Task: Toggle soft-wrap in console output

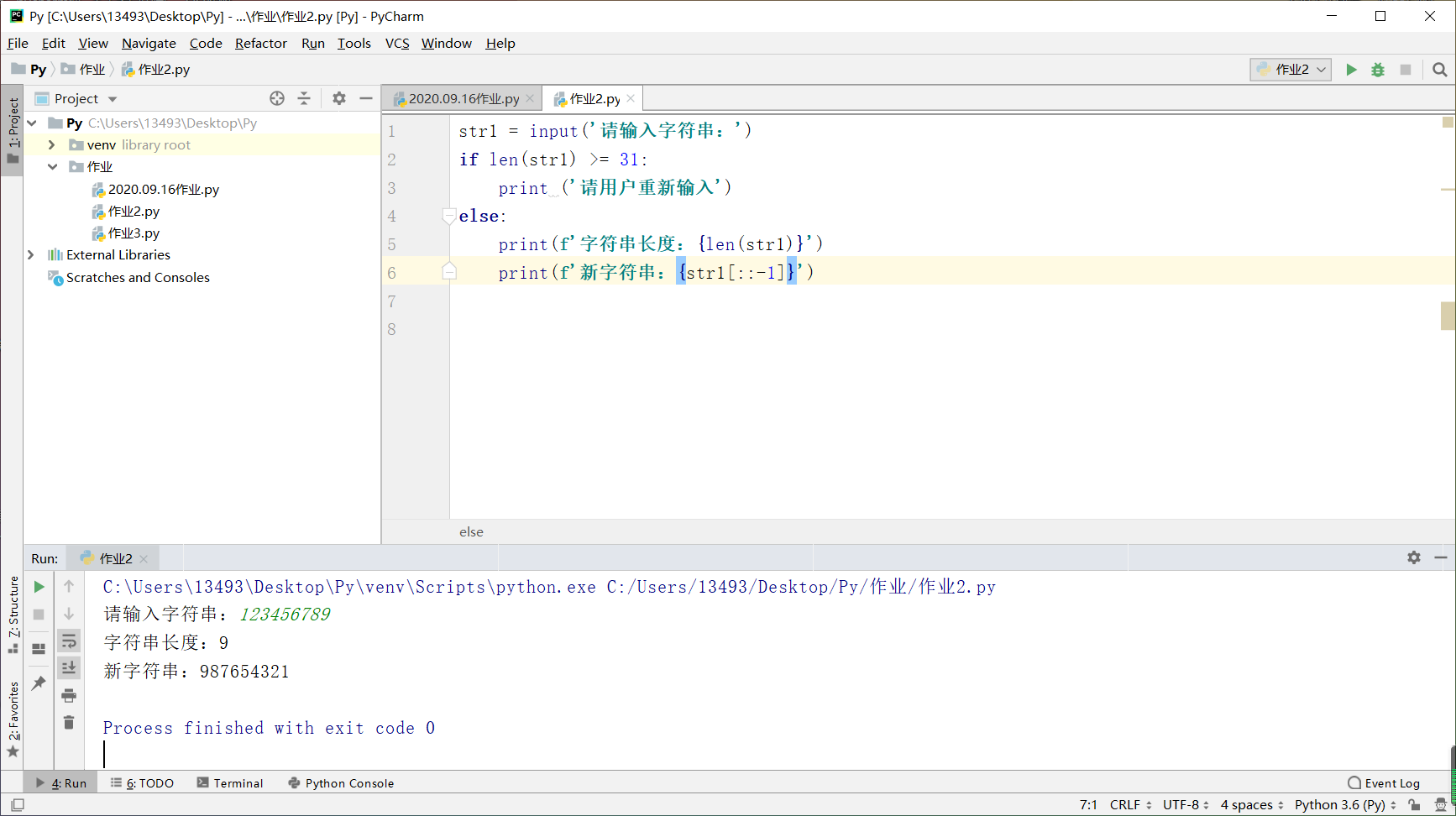Action: 69,641
